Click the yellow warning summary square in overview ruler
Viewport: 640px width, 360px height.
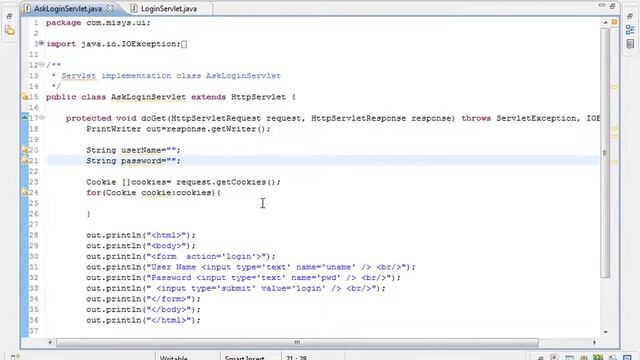[614, 22]
